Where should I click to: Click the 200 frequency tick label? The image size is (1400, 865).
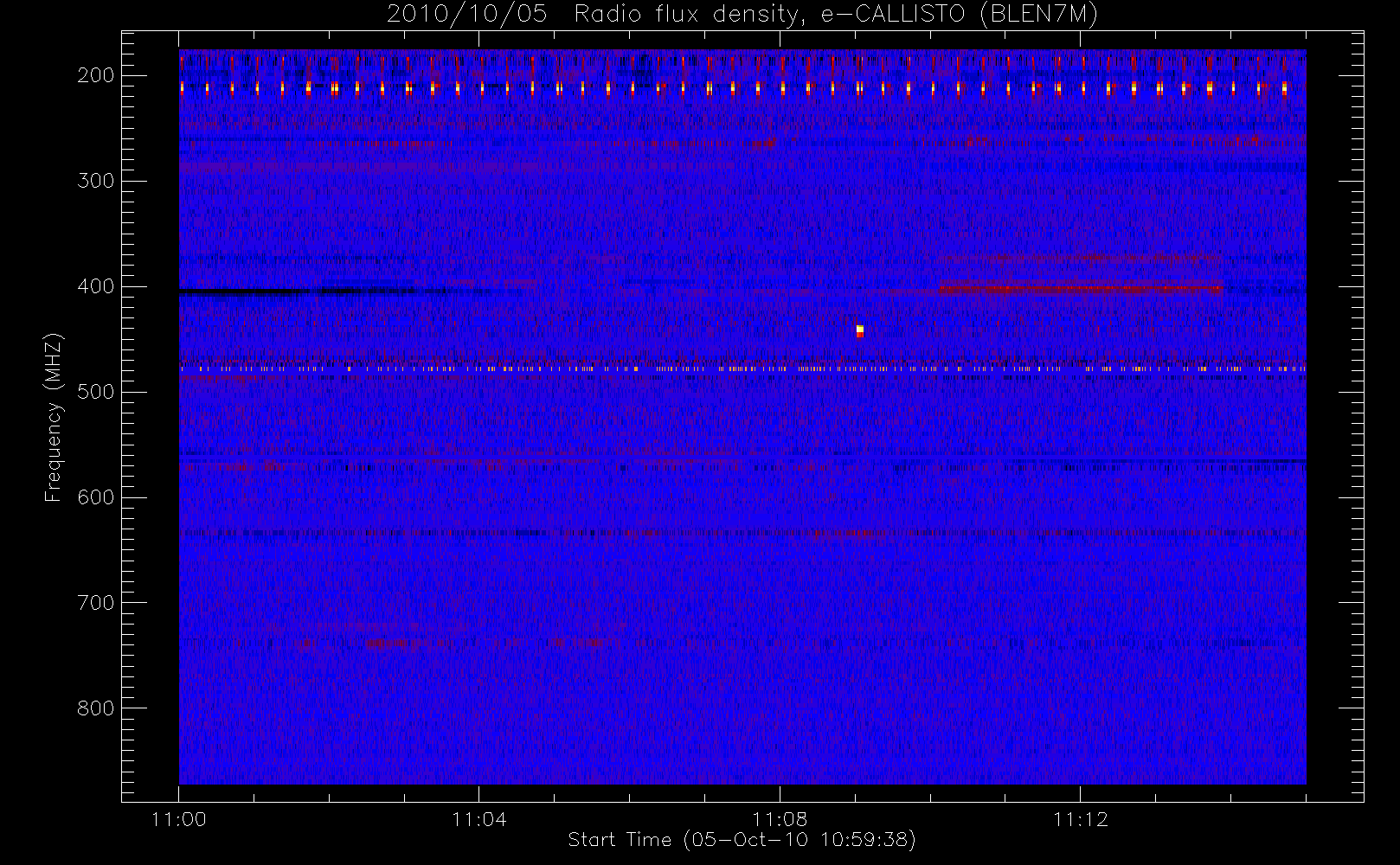(95, 75)
